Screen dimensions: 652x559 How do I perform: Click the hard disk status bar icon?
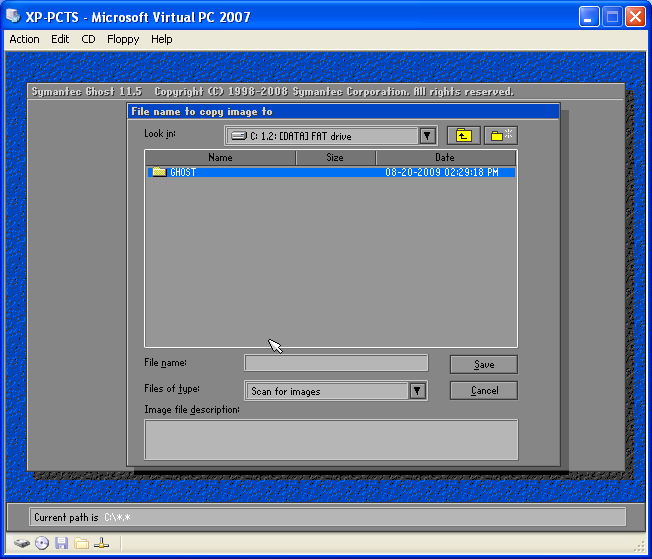pos(22,543)
